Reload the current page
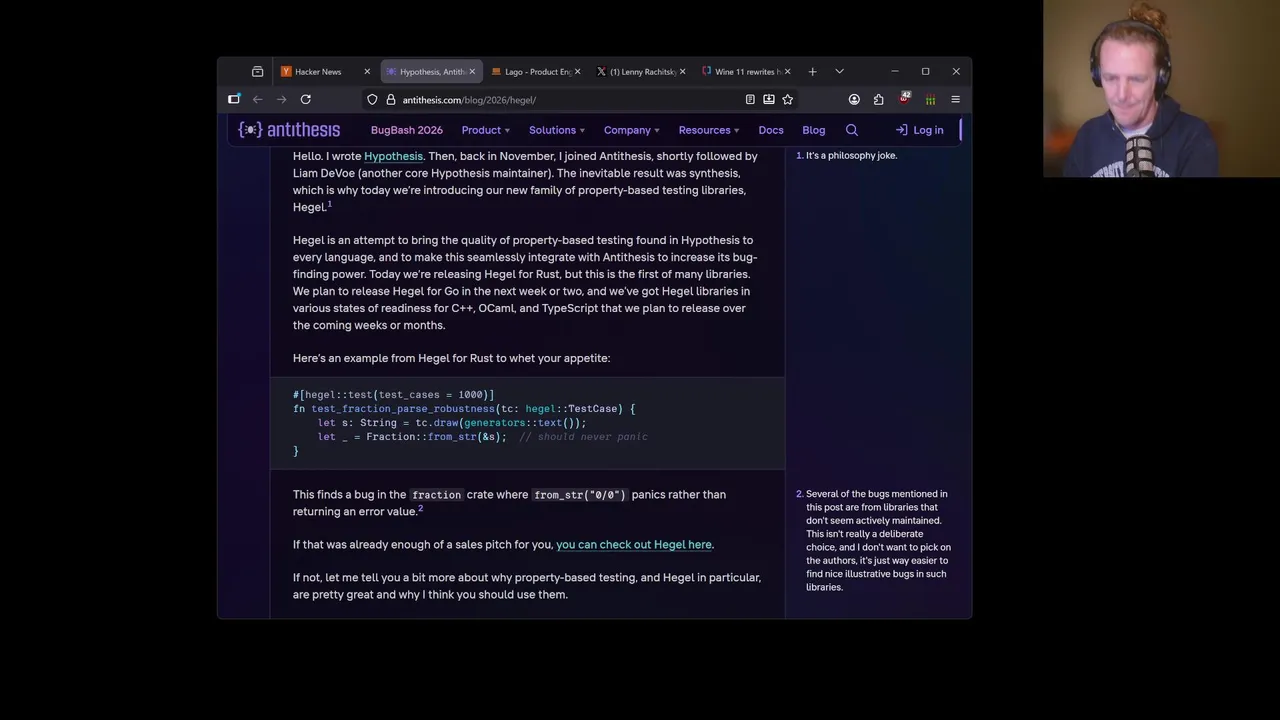 (306, 100)
